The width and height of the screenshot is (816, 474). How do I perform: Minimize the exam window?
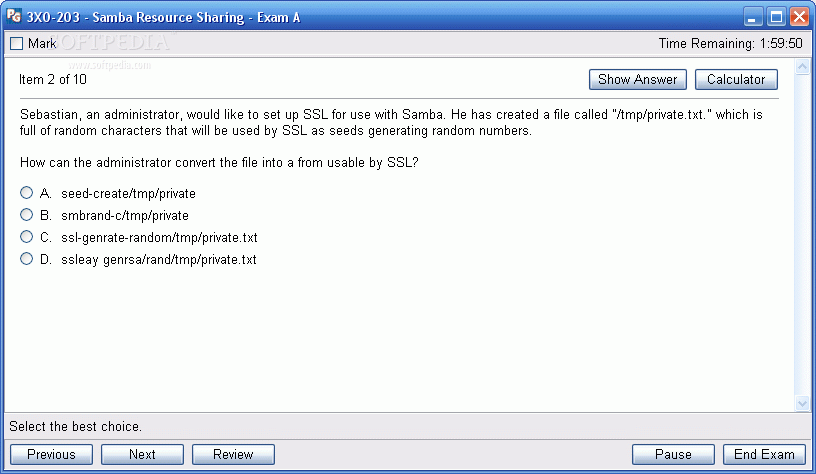click(752, 17)
